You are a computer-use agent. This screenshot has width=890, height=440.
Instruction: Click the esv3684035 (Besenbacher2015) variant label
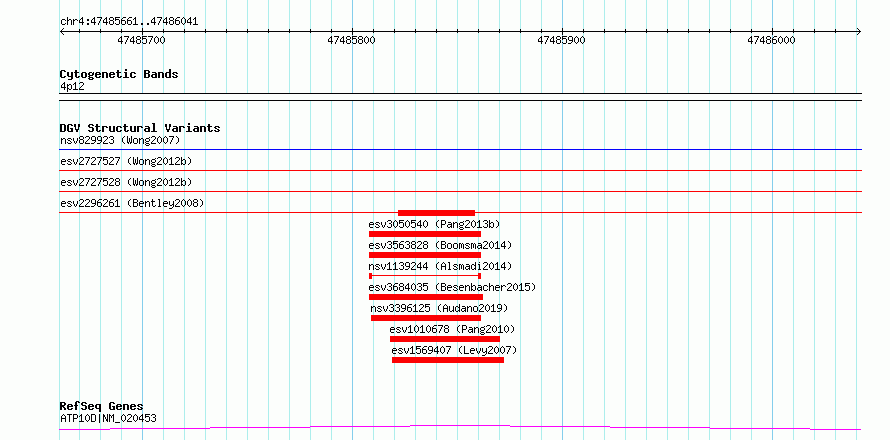point(452,287)
